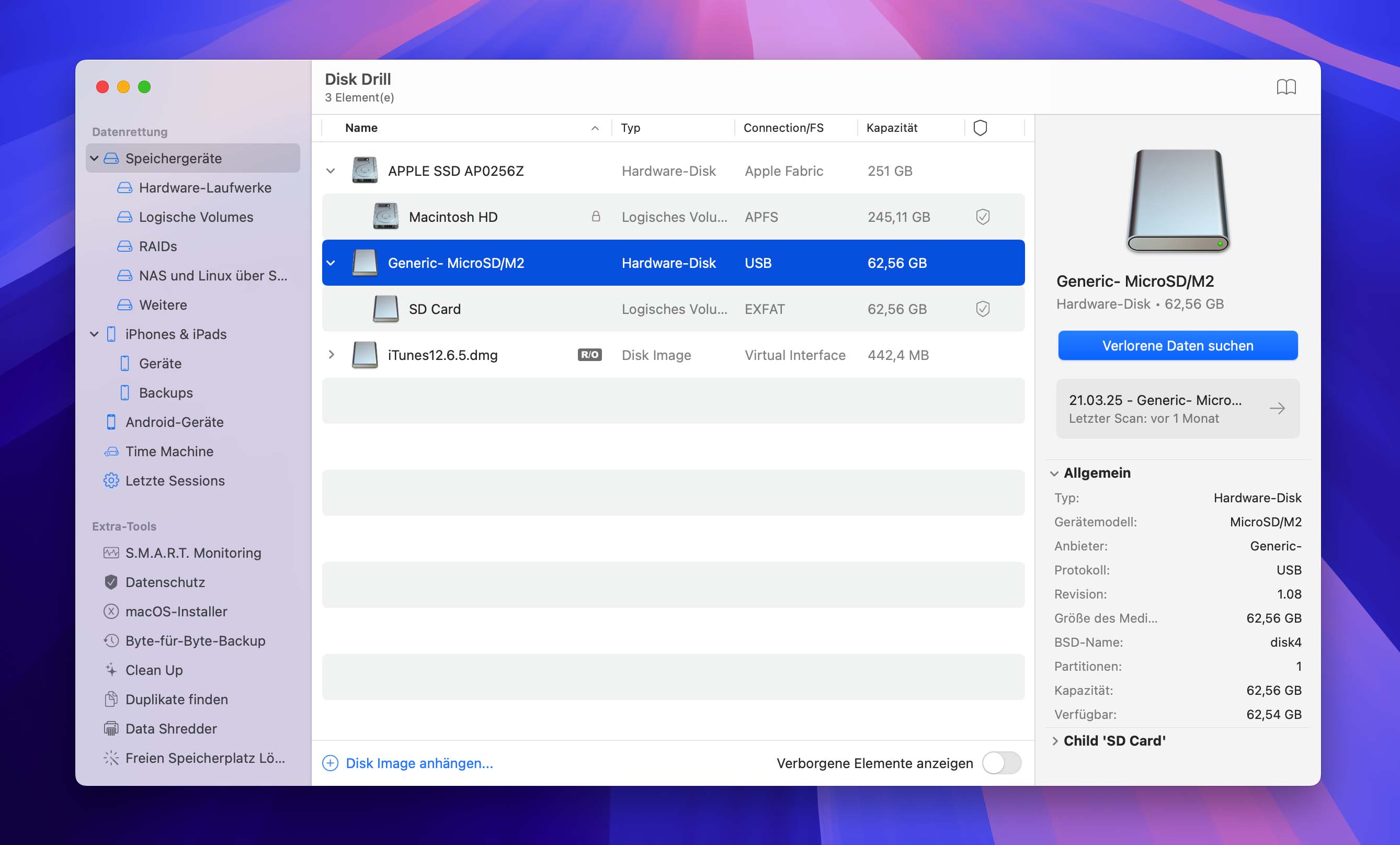Select the SD Card volume row

pos(673,309)
